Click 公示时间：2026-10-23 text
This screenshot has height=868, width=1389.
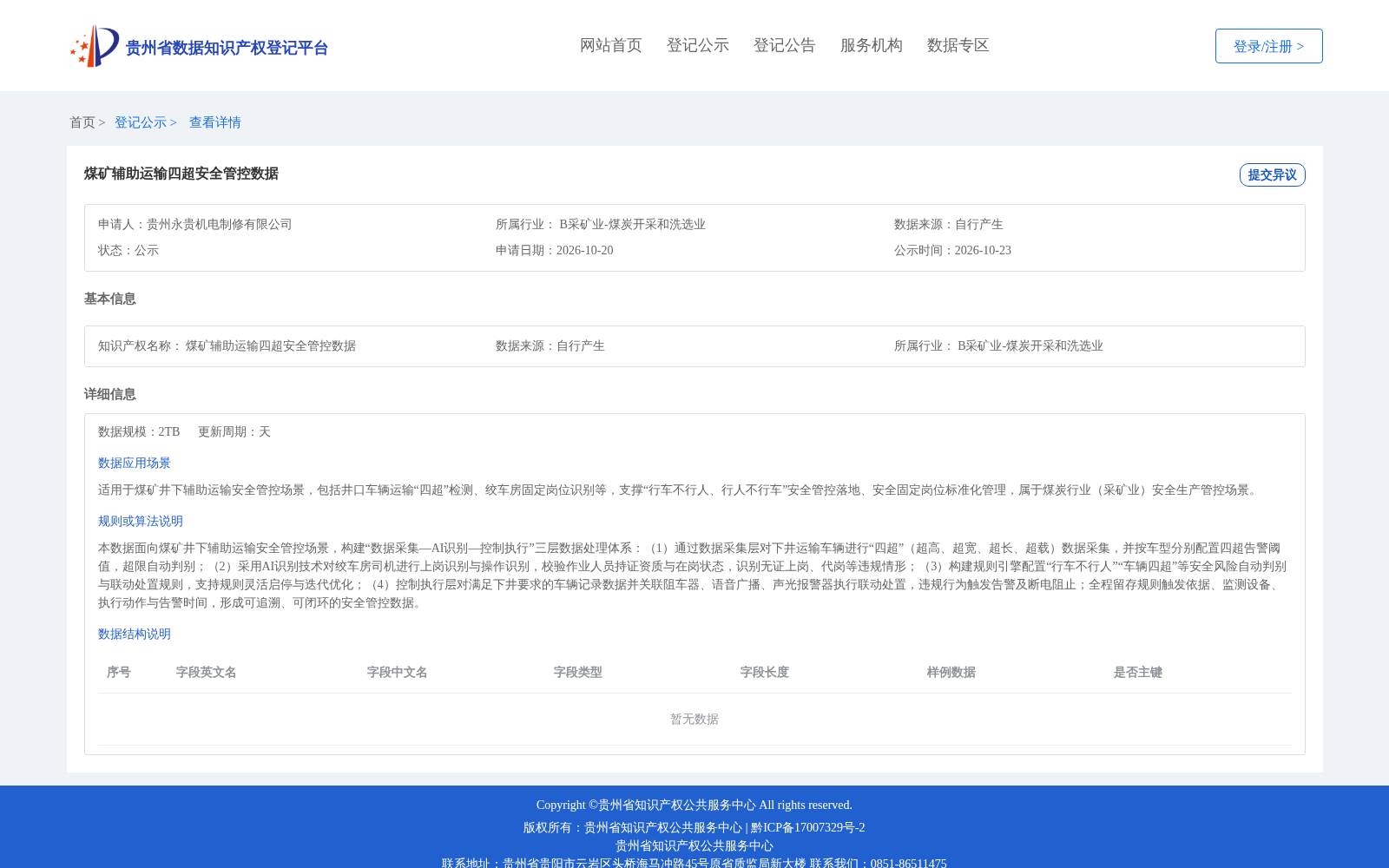point(953,251)
